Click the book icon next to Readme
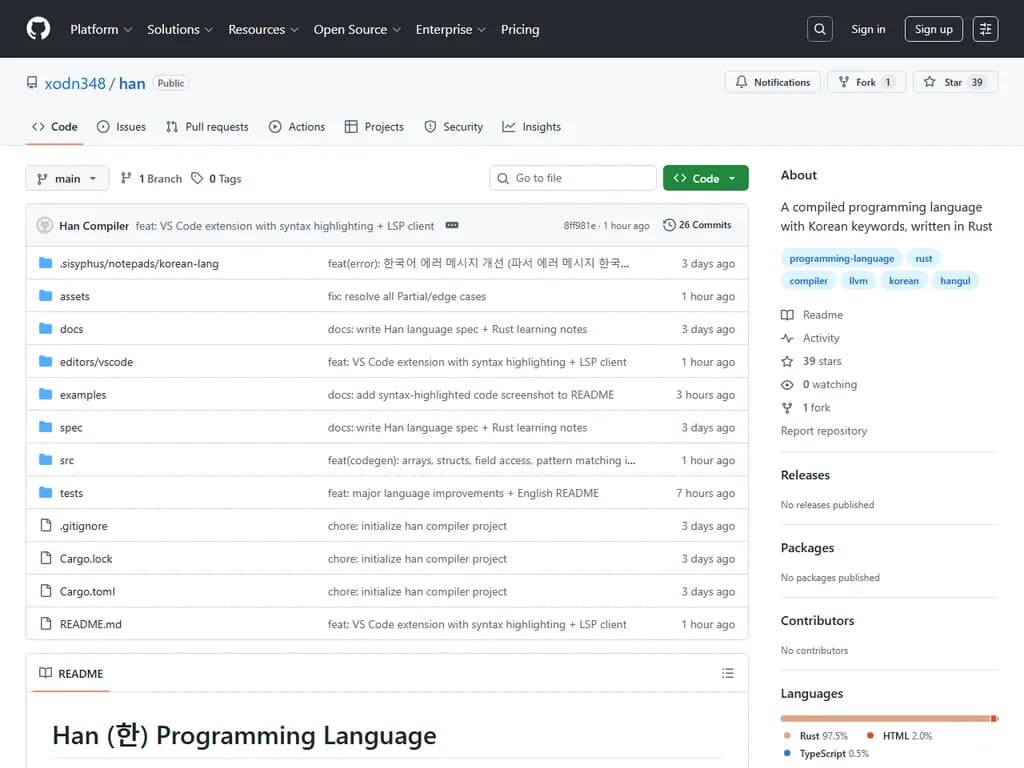Image resolution: width=1024 pixels, height=768 pixels. point(787,314)
